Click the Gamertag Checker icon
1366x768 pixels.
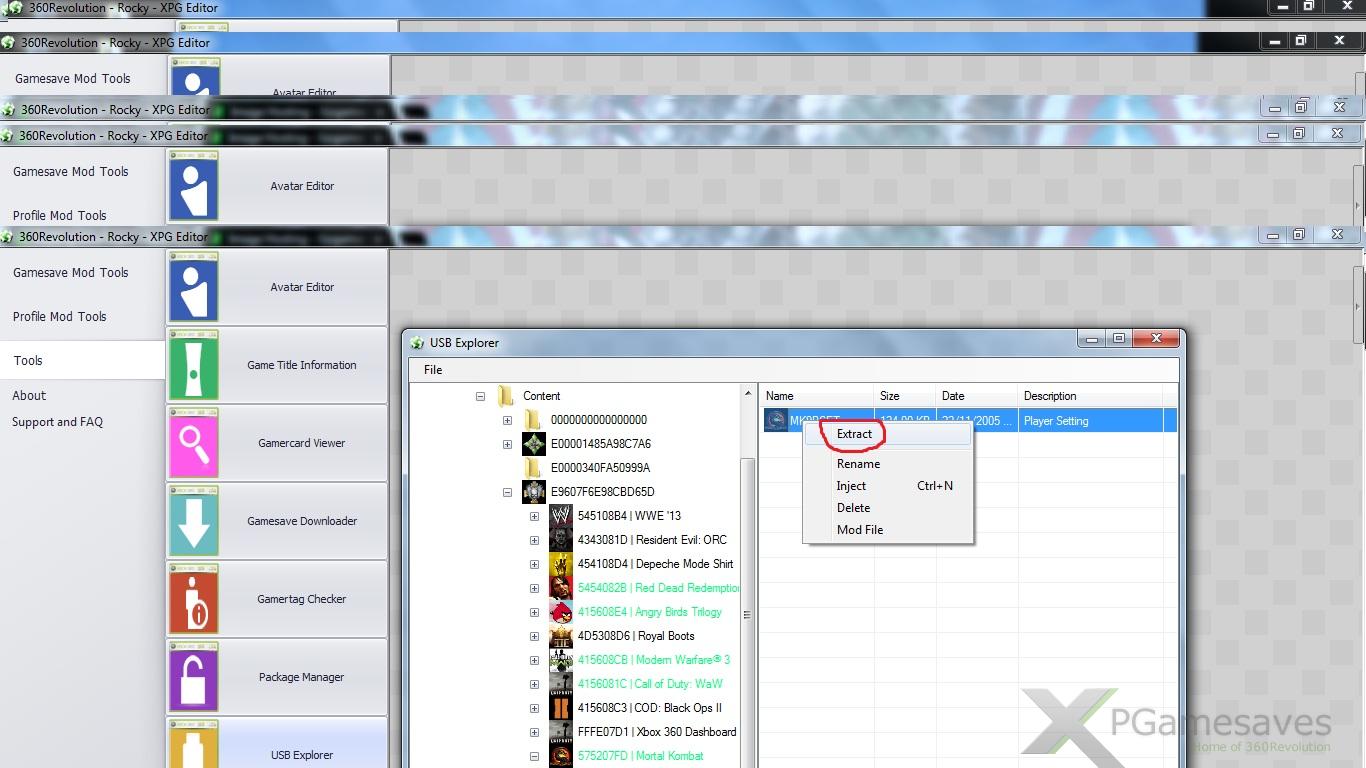194,599
